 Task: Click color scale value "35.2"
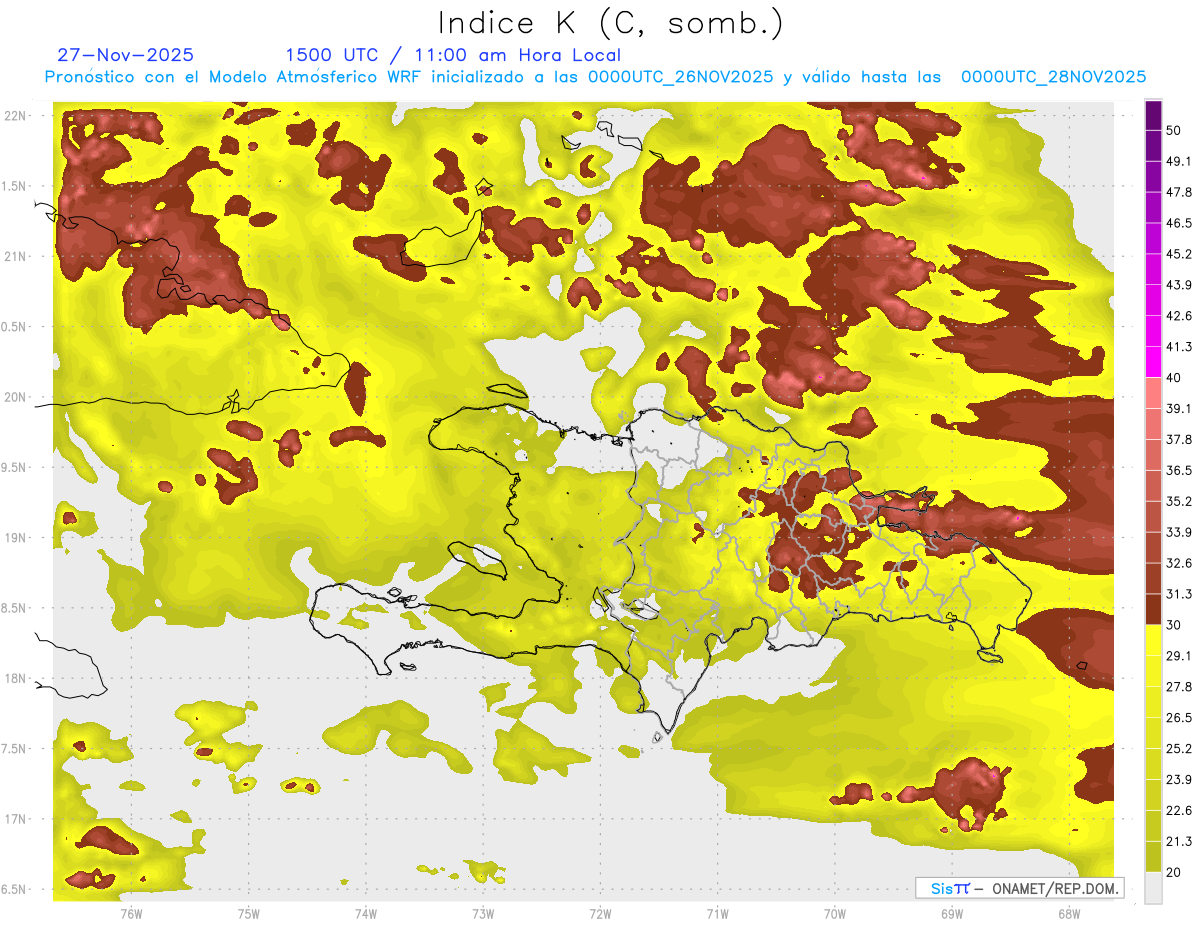(1178, 501)
